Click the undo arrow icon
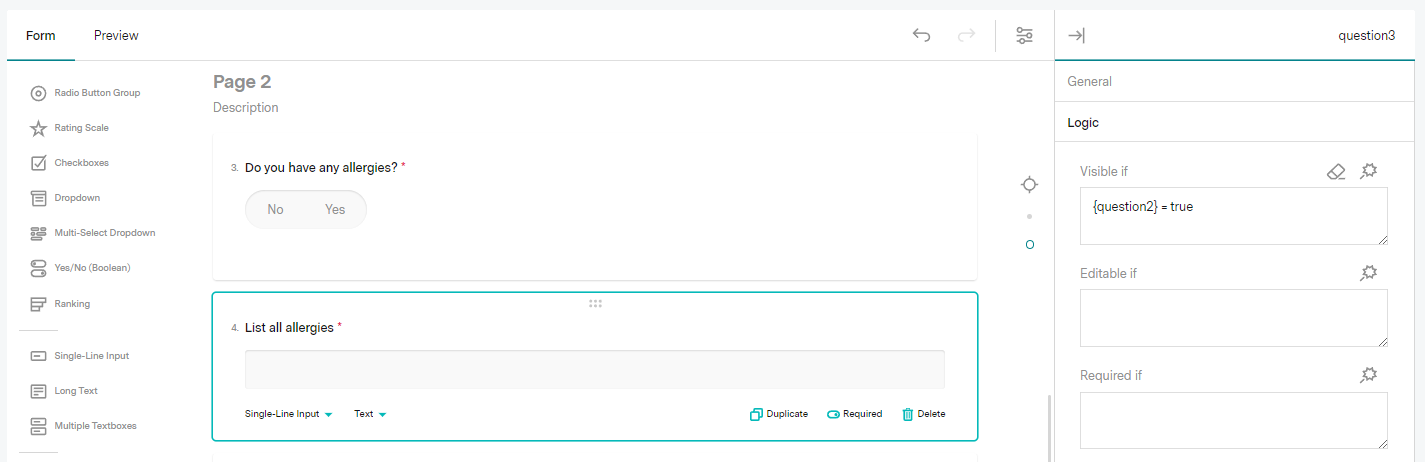Image resolution: width=1425 pixels, height=462 pixels. point(921,36)
